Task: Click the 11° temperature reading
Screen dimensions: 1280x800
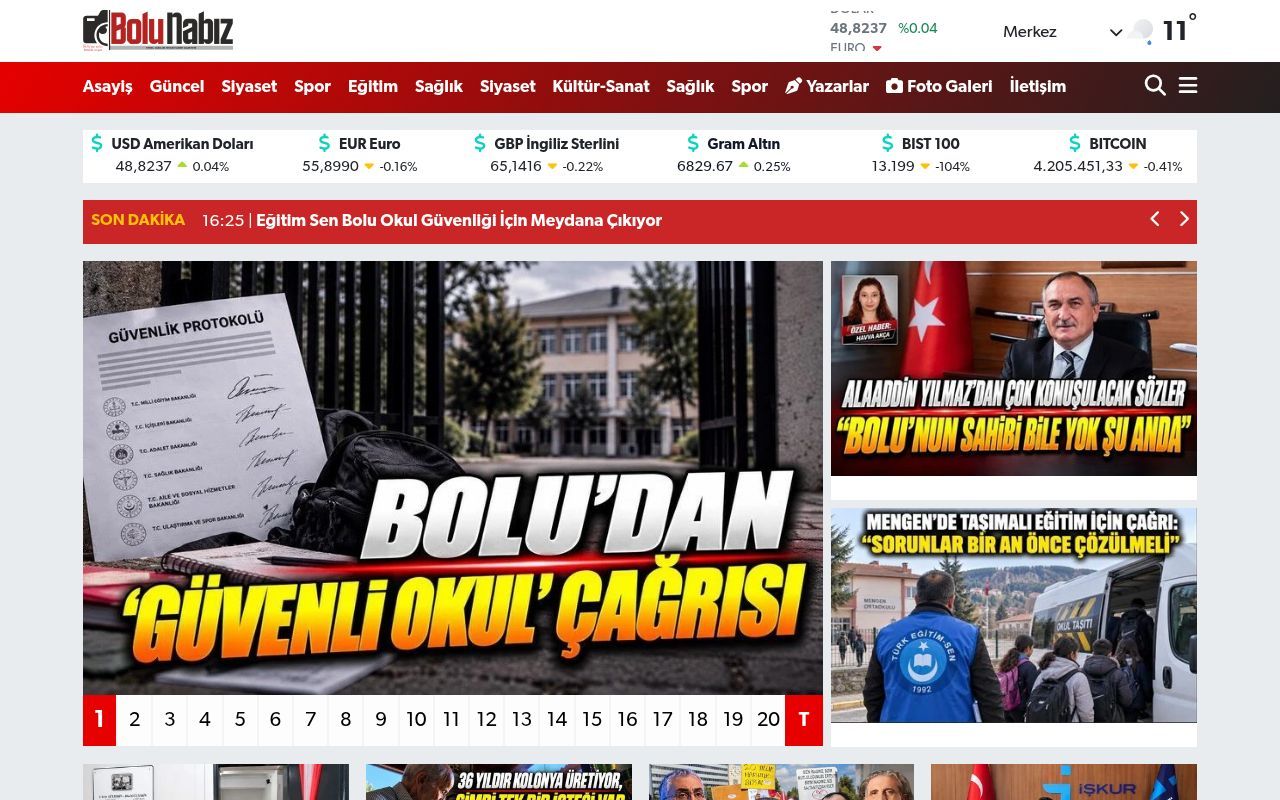Action: click(1179, 30)
